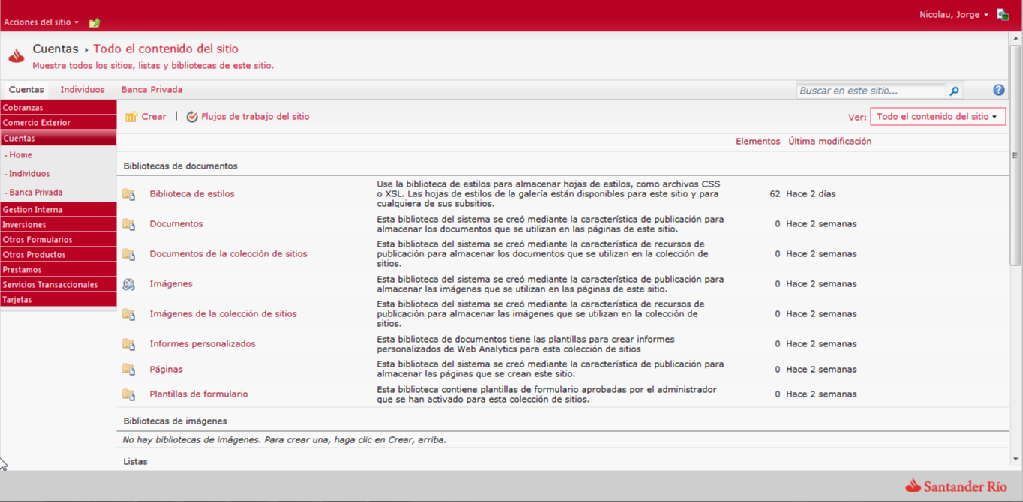1023x502 pixels.
Task: Open Prestamos in the left navigation
Action: pos(58,270)
